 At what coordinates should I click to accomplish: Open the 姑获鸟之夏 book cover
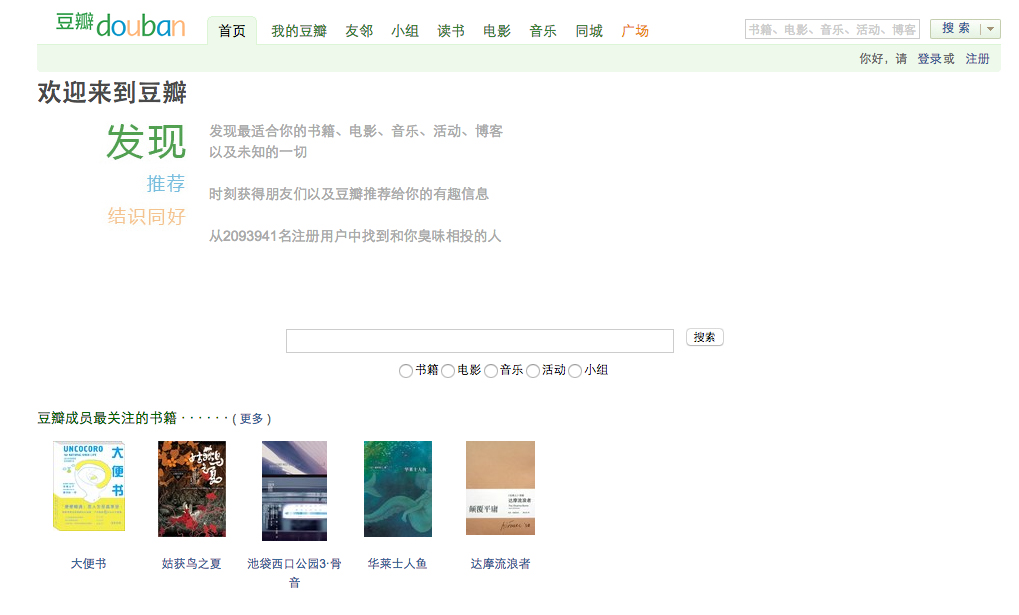192,489
